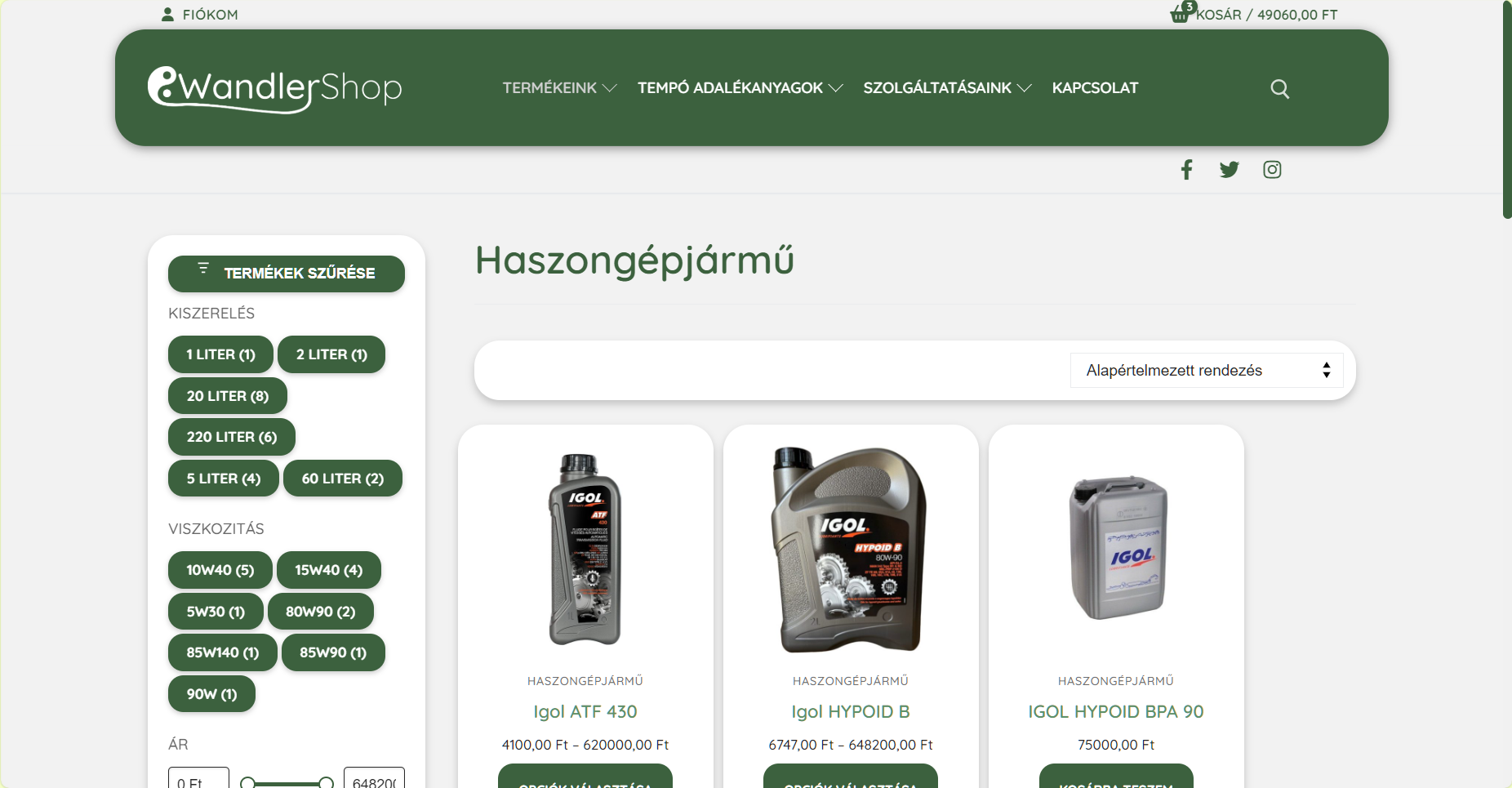This screenshot has height=788, width=1512.
Task: Filter by 60 LITER packaging
Action: 343,479
